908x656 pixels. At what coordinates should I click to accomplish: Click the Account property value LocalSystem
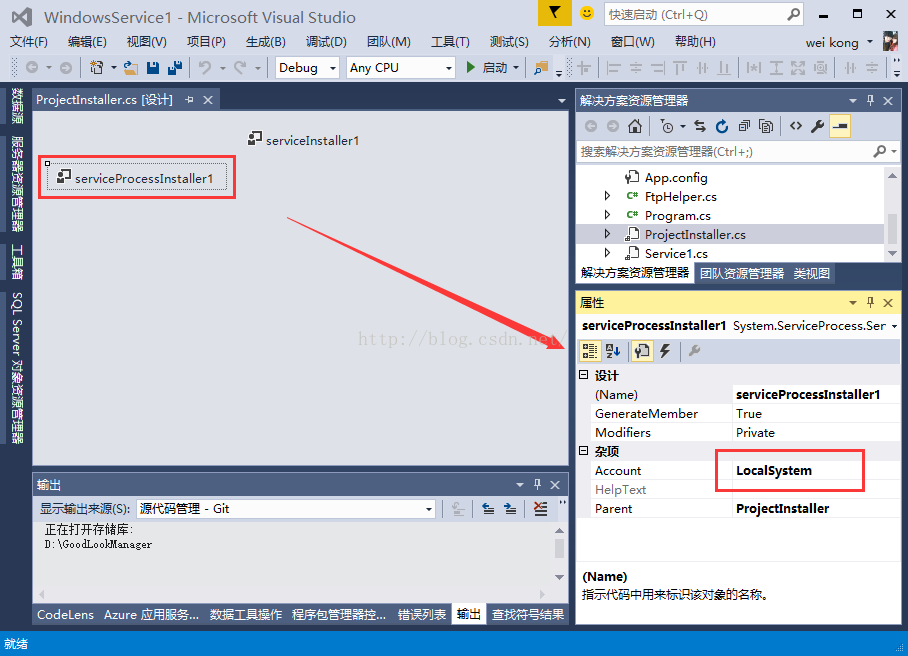[x=817, y=470]
